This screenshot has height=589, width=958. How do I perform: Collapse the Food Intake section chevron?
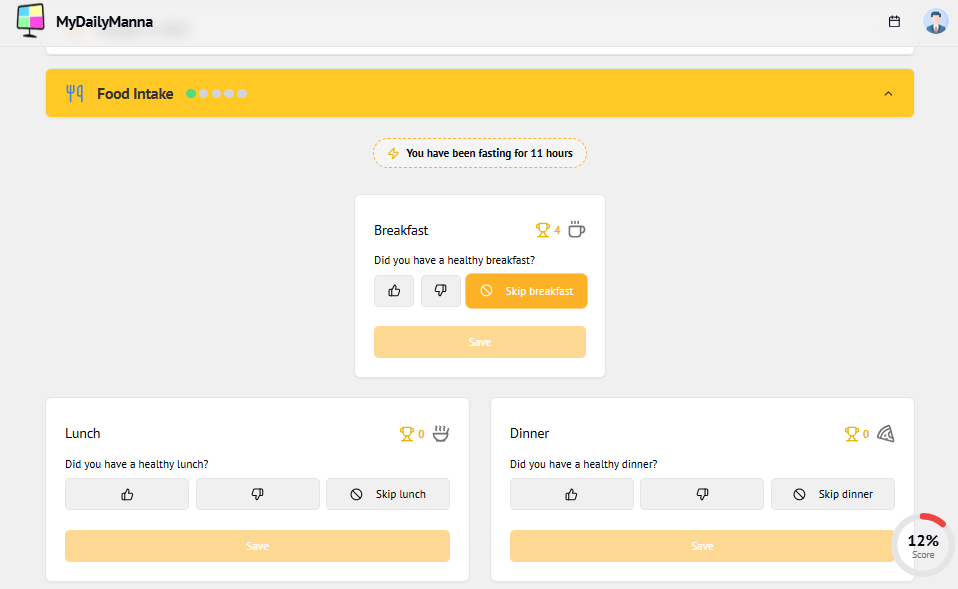click(888, 94)
